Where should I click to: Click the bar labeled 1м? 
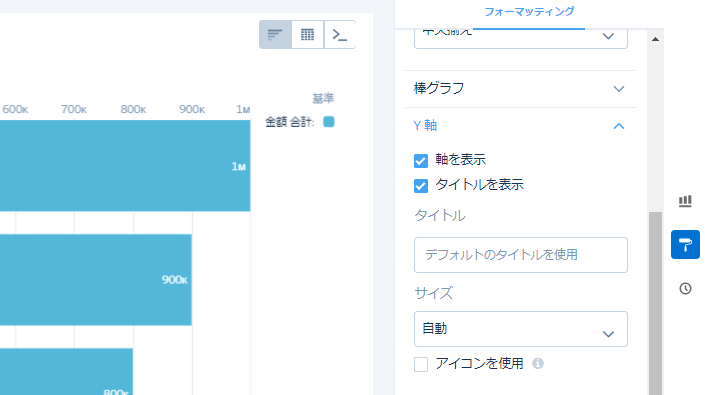[x=125, y=166]
